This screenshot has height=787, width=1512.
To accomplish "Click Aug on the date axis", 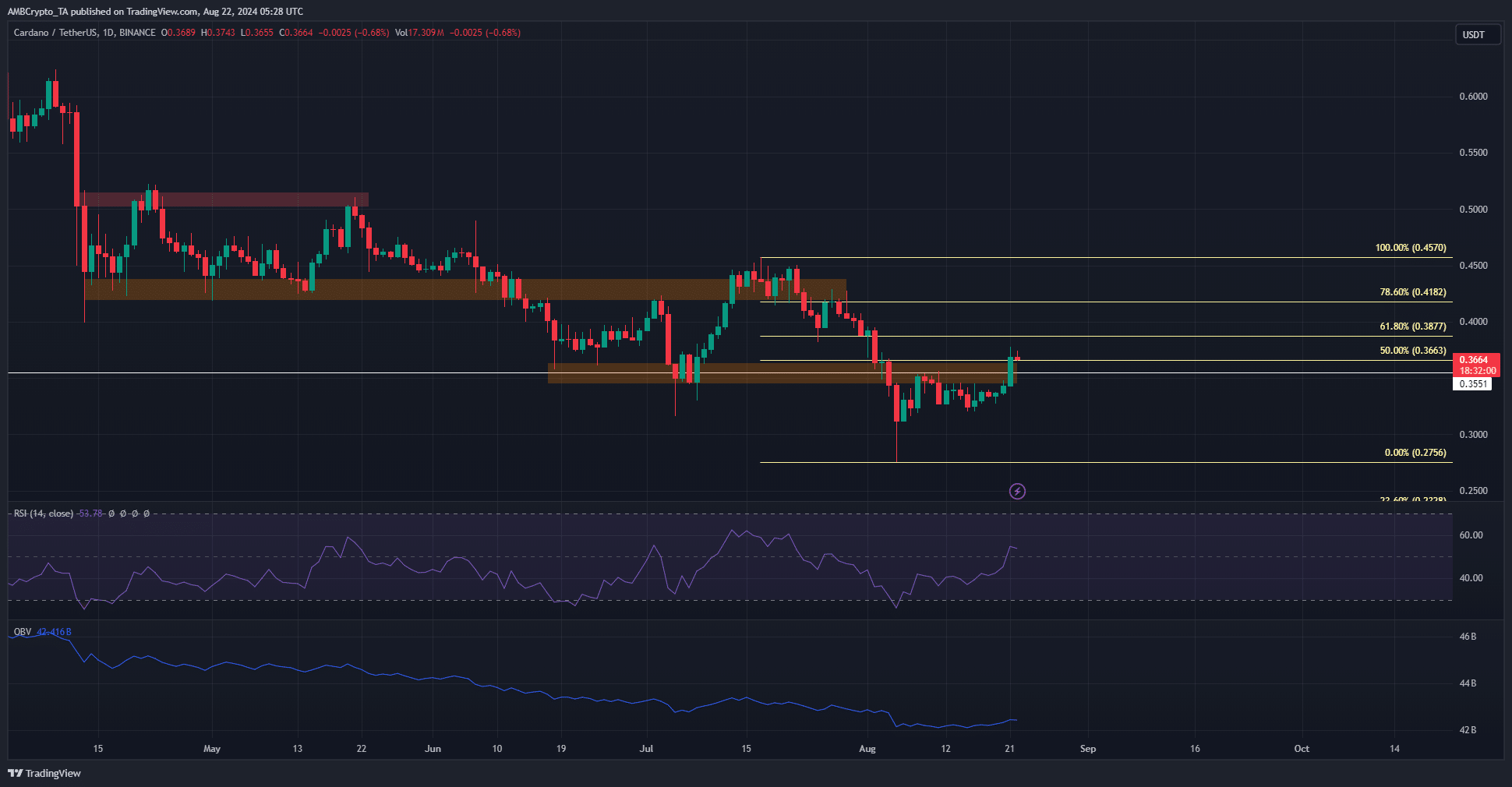I will pos(867,749).
